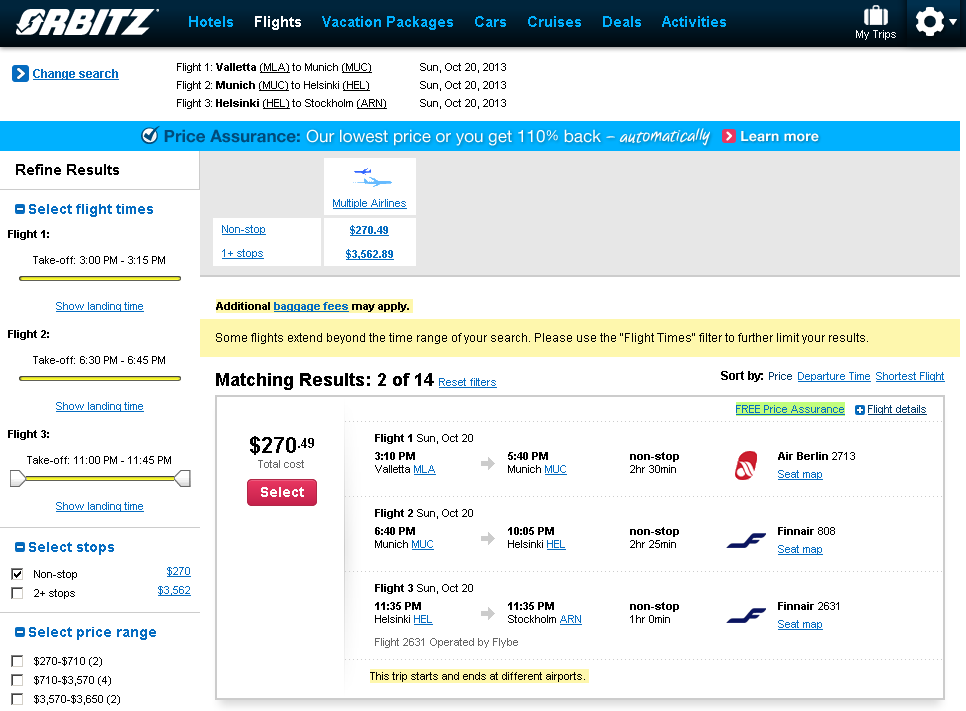Click the Orbitz logo
This screenshot has height=711, width=966.
click(x=87, y=22)
